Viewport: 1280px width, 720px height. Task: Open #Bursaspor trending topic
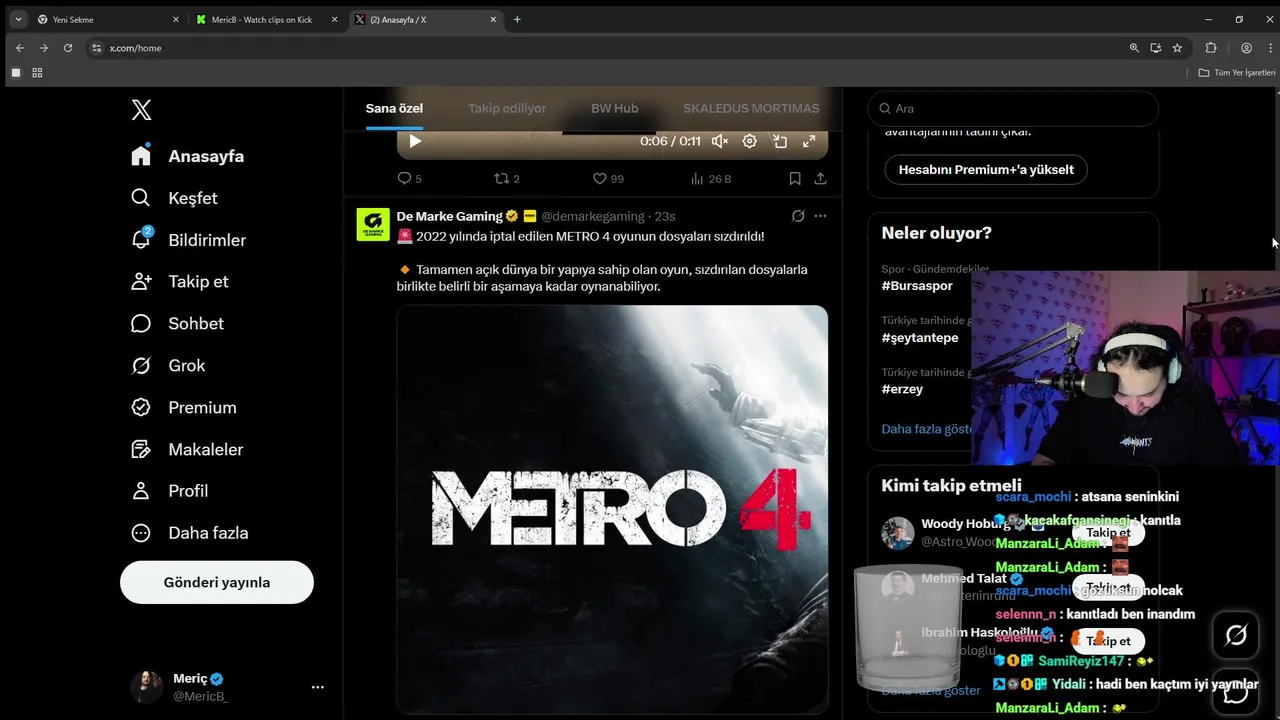click(x=917, y=286)
